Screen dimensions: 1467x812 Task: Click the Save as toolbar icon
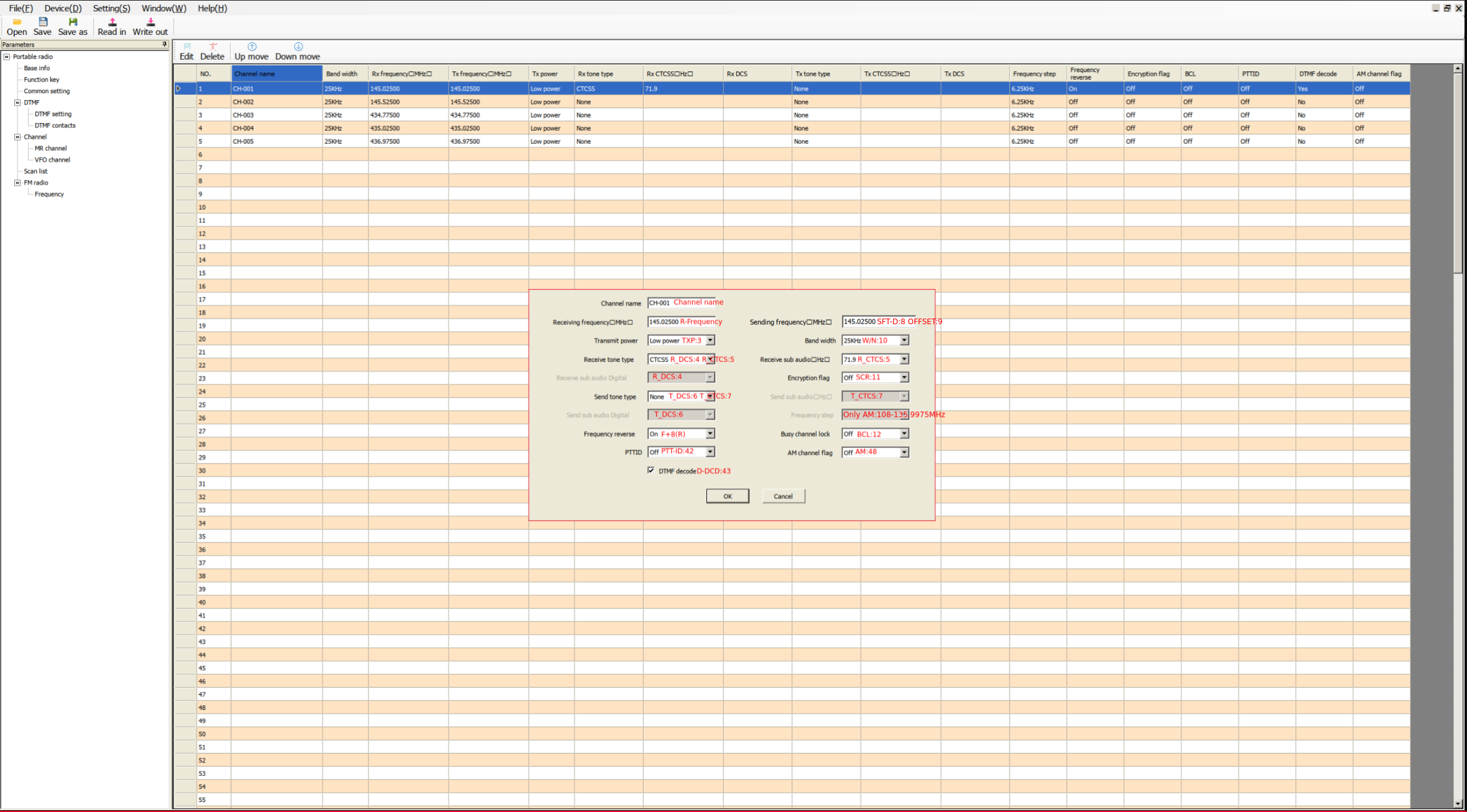click(x=73, y=22)
